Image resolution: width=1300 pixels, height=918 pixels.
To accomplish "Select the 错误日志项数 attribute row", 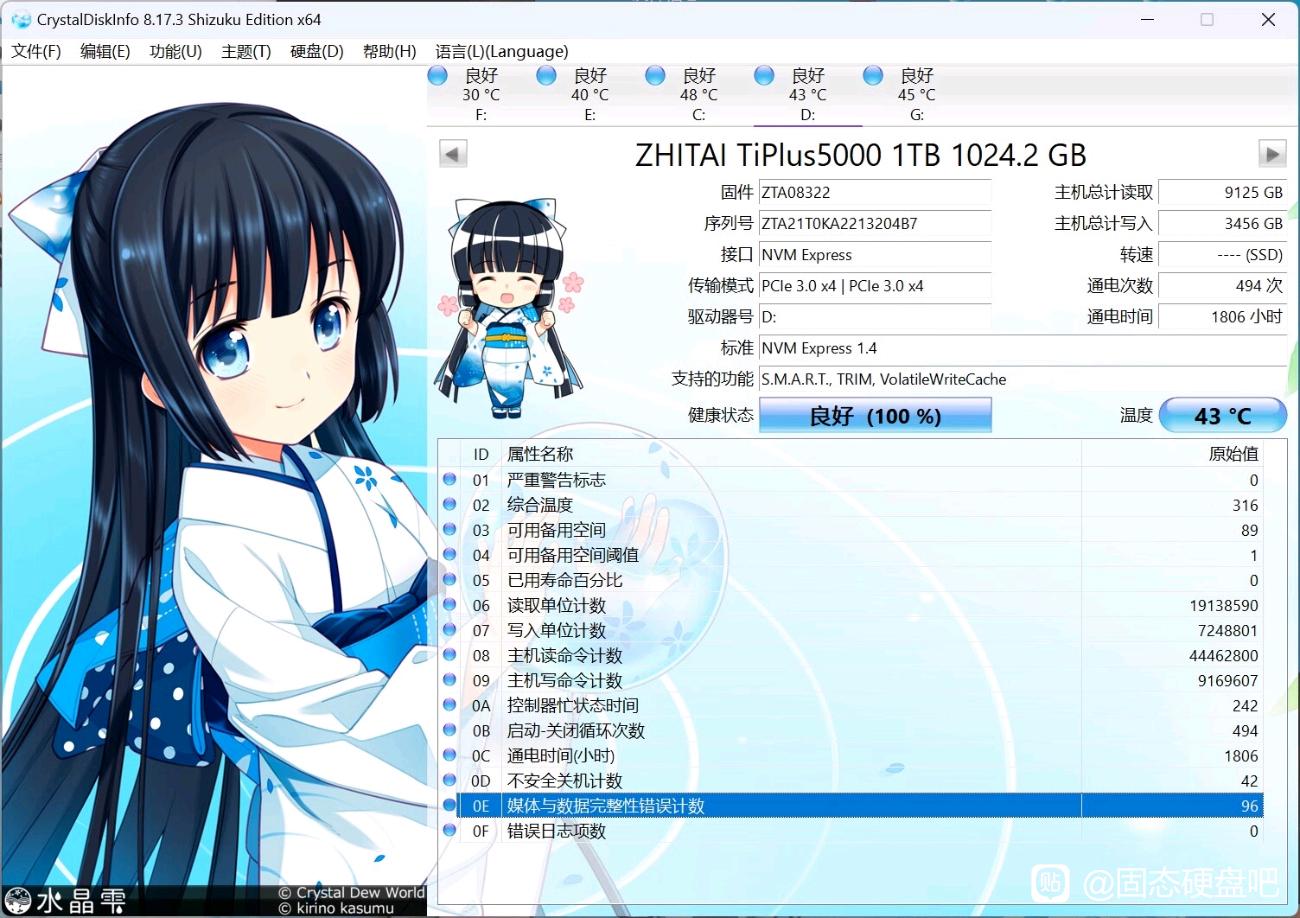I will coord(850,830).
